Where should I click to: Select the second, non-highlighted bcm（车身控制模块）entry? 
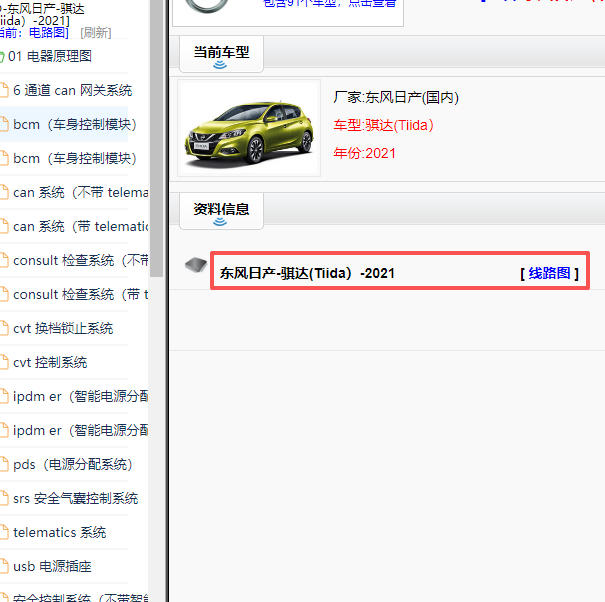coord(75,158)
